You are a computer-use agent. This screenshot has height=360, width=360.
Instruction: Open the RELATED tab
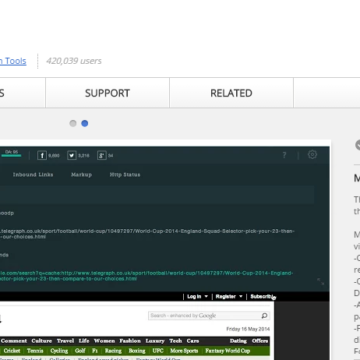click(x=231, y=93)
